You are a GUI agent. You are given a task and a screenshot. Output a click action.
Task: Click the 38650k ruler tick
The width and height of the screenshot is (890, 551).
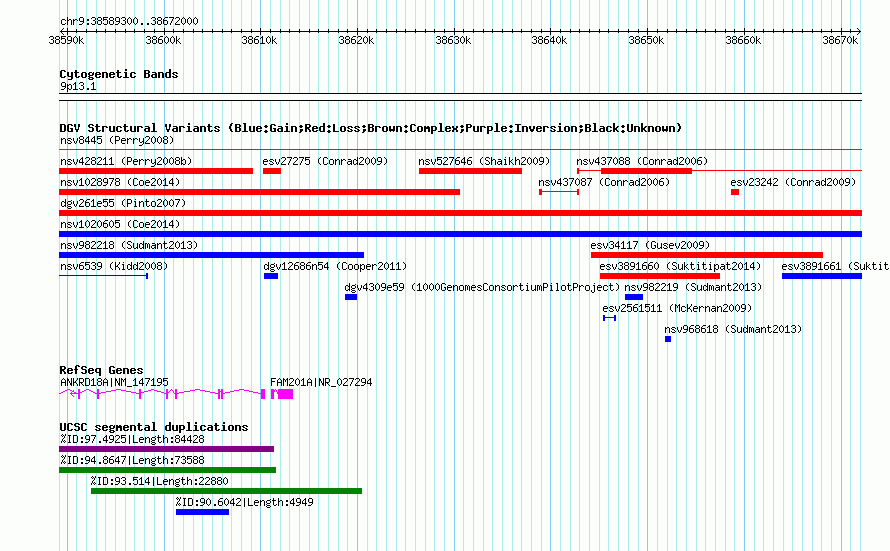646,40
